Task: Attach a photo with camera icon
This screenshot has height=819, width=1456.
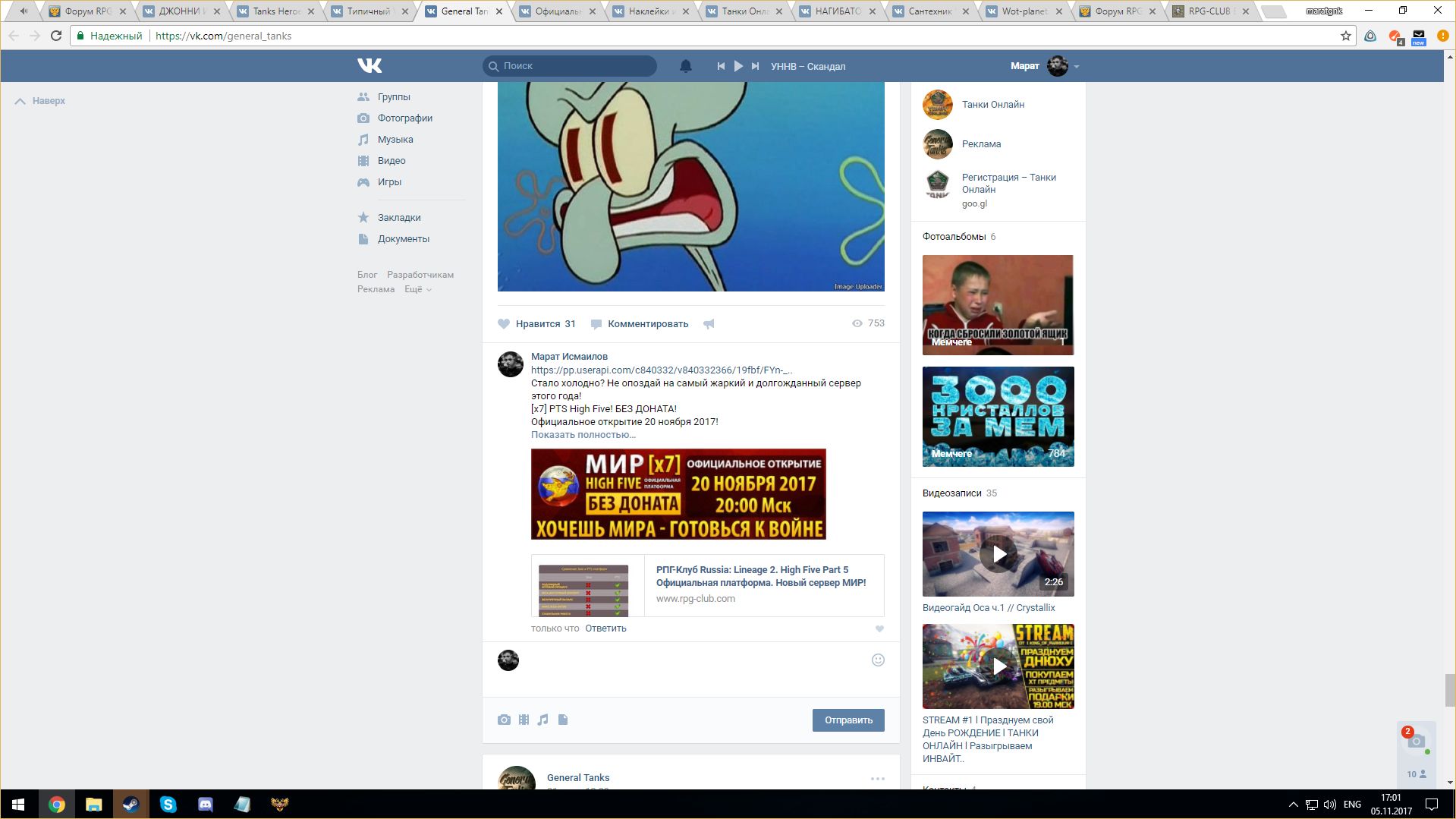Action: tap(504, 720)
